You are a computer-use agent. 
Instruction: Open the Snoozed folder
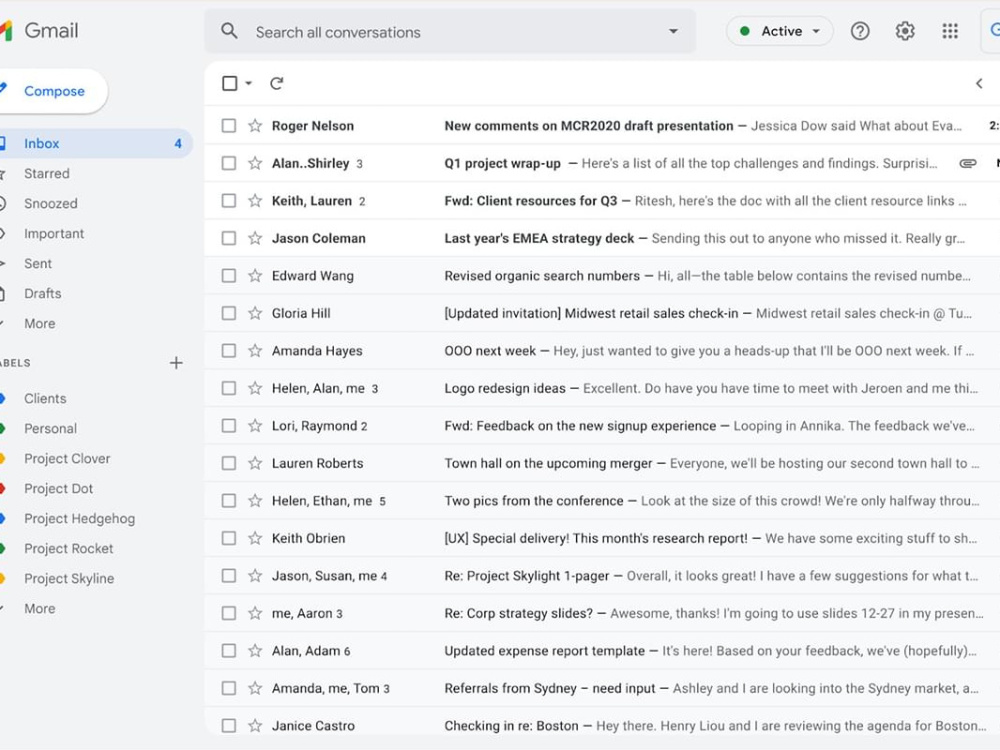coord(50,203)
